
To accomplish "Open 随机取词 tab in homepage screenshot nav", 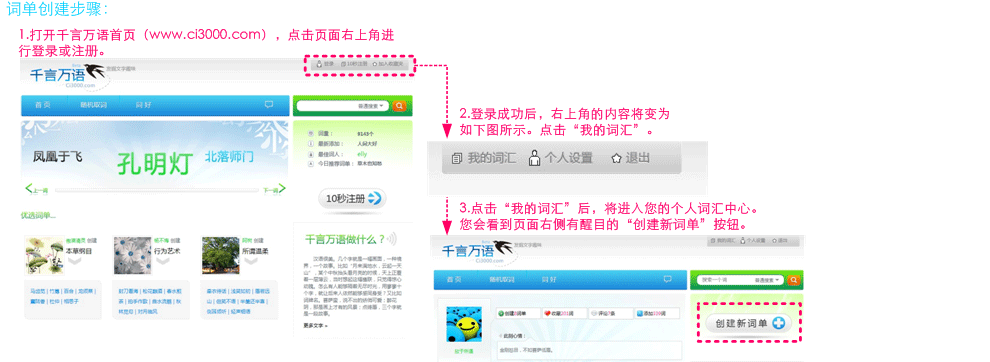I will tap(93, 105).
